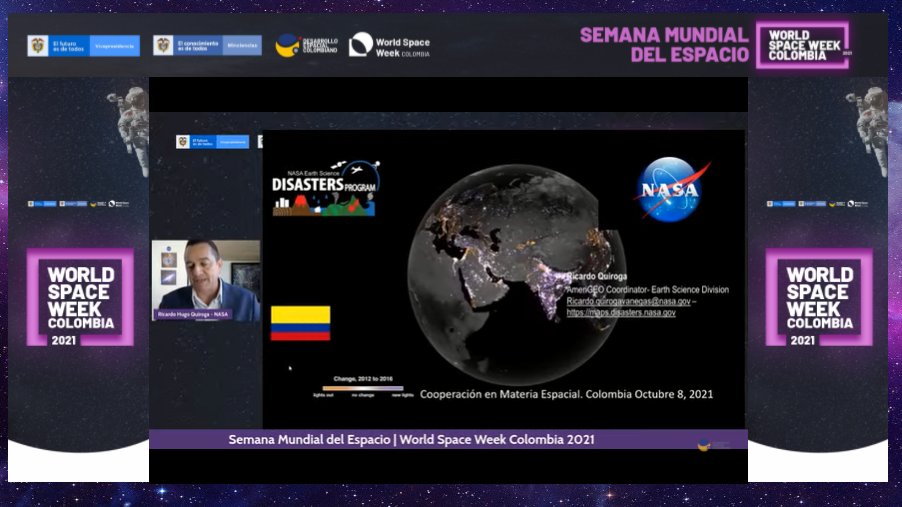This screenshot has height=507, width=902.
Task: Click the Colombian flag image on the slide
Action: (300, 323)
